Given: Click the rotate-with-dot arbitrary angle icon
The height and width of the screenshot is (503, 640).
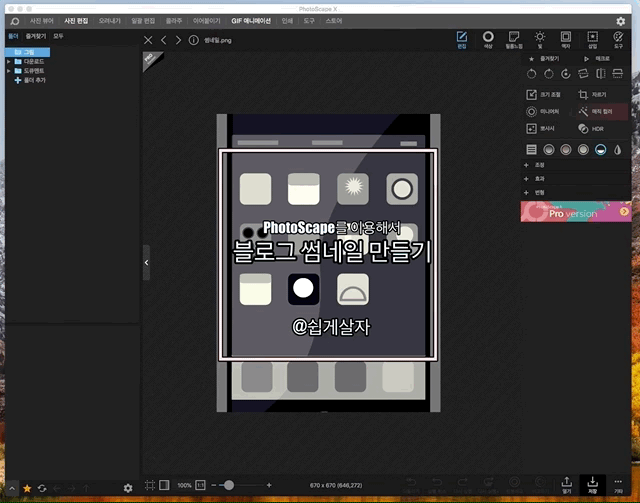Looking at the screenshot, I should click(x=566, y=74).
